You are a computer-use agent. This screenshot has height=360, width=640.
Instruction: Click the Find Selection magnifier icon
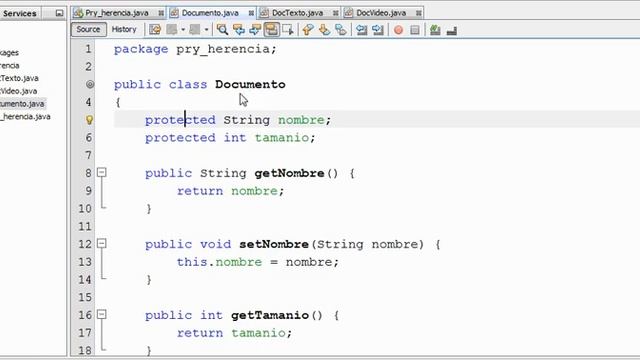(x=222, y=29)
